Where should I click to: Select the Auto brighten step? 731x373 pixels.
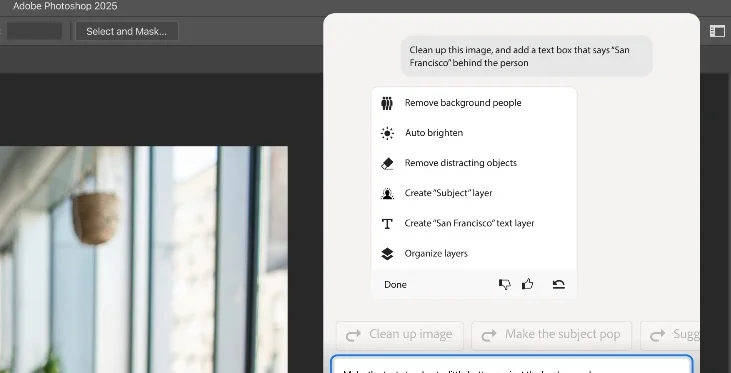474,133
